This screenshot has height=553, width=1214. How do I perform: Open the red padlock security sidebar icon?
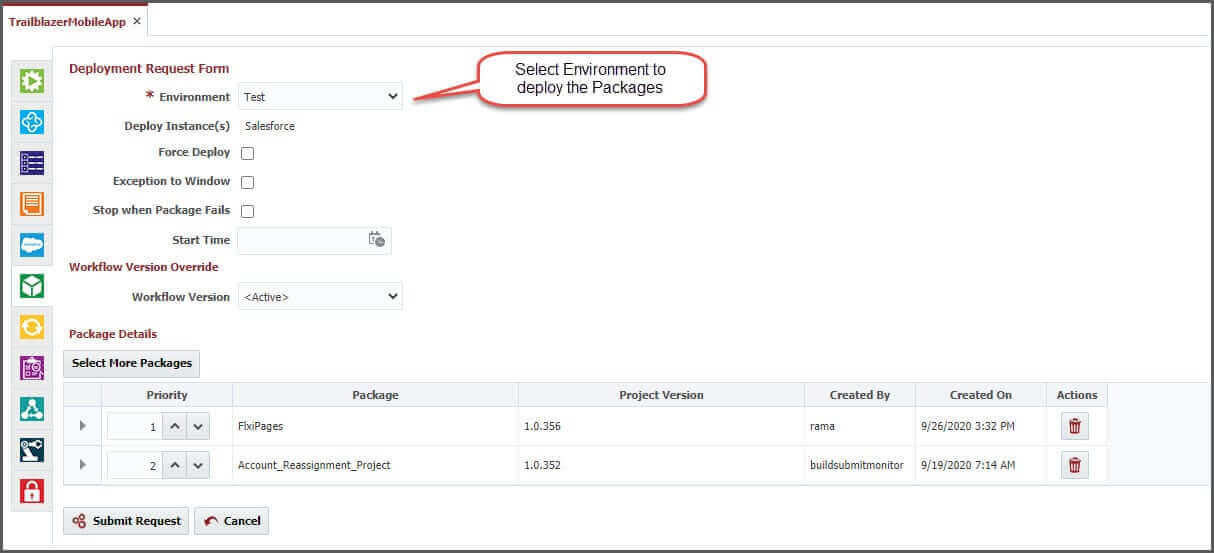(32, 491)
